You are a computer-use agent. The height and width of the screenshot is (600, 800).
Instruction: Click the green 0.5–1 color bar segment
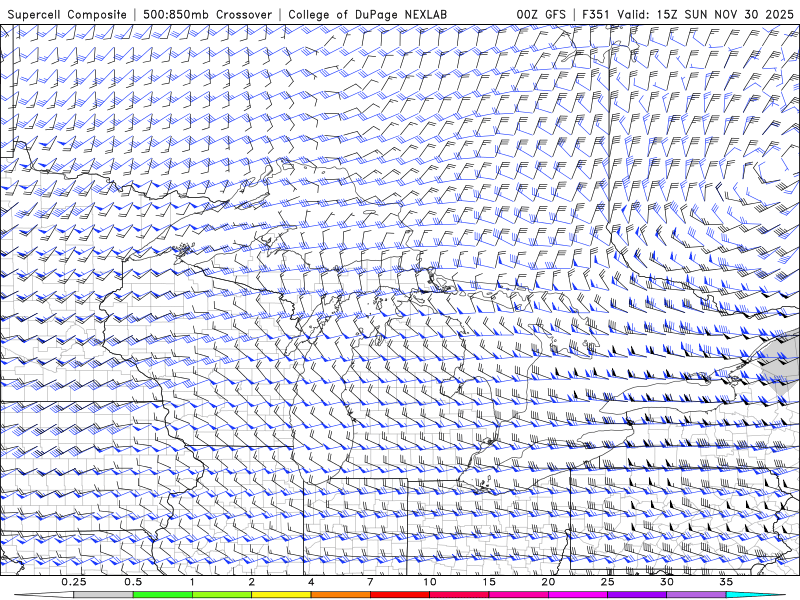tap(163, 595)
